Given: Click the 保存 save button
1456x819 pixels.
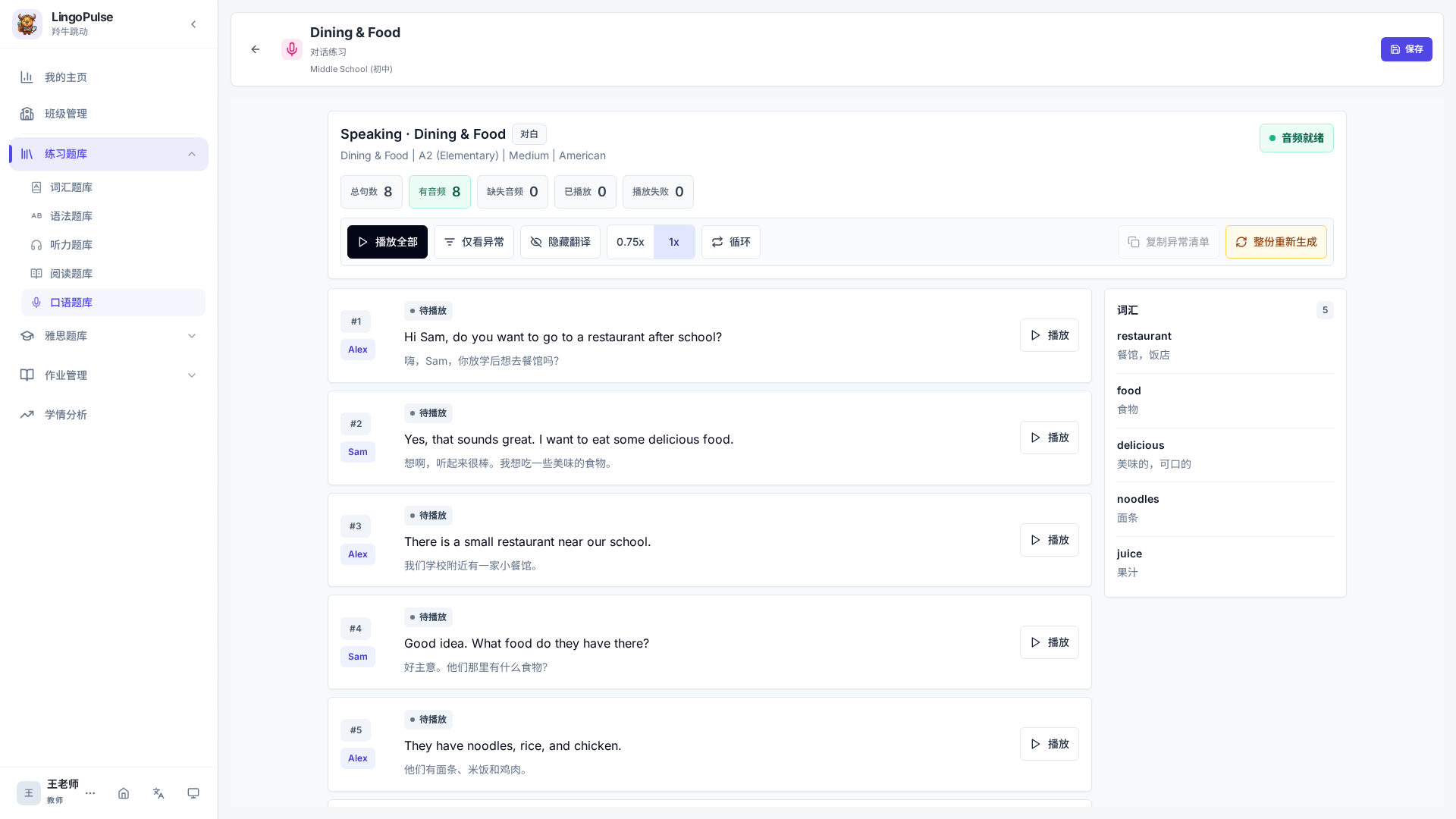Looking at the screenshot, I should pos(1406,49).
